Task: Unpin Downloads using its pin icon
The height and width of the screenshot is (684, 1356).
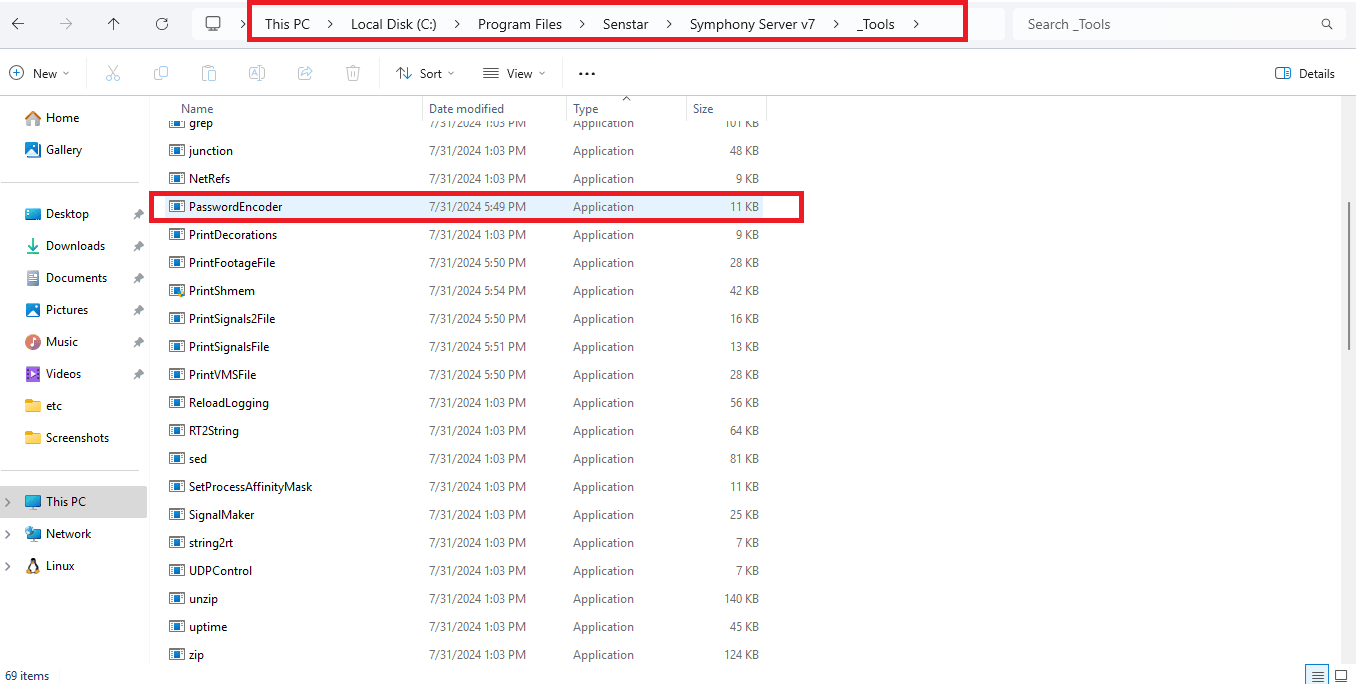Action: tap(137, 245)
